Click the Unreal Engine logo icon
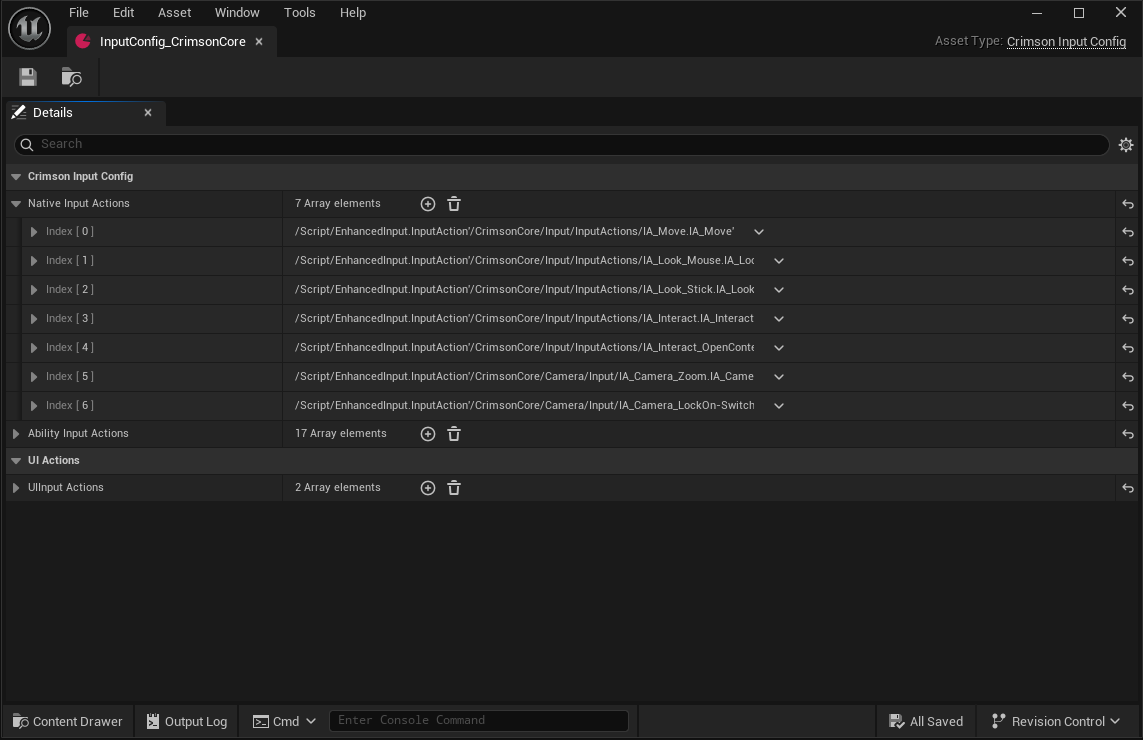The height and width of the screenshot is (740, 1143). pyautogui.click(x=29, y=28)
